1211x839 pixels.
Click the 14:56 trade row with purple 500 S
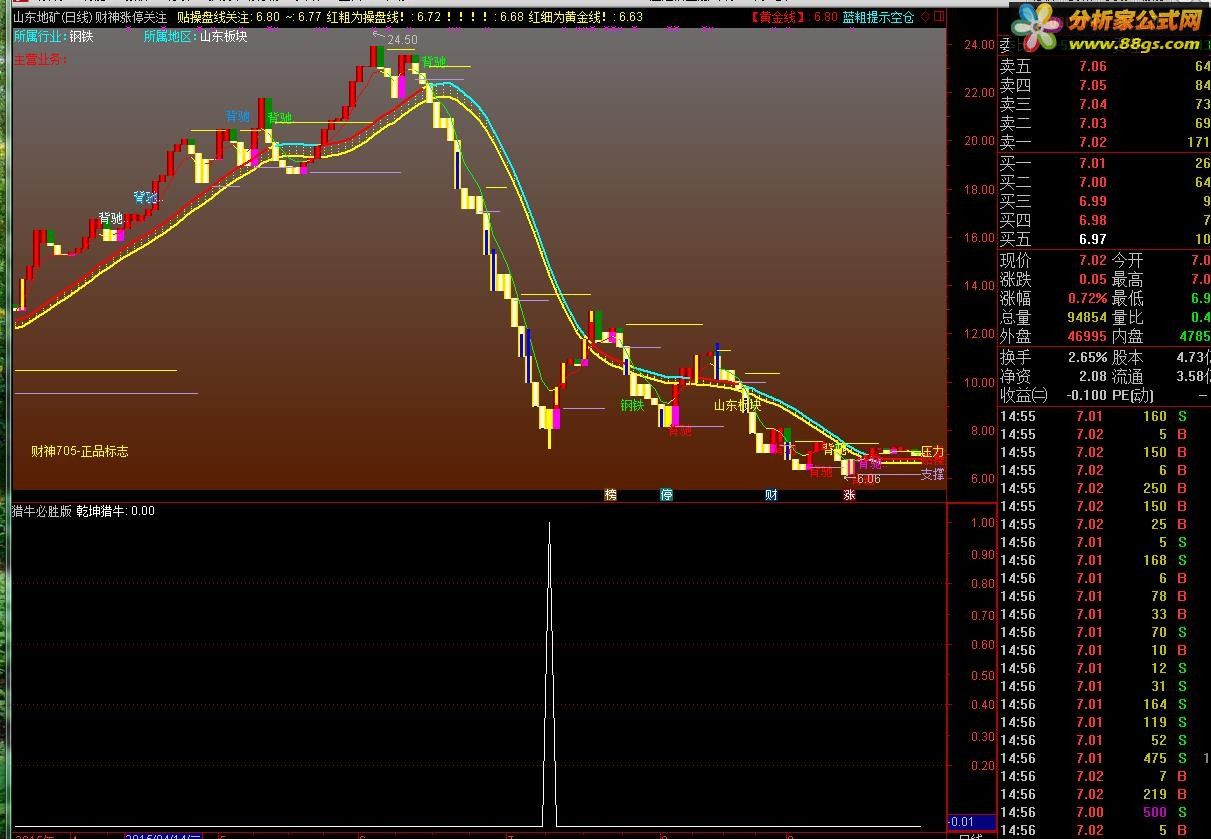pyautogui.click(x=1104, y=812)
